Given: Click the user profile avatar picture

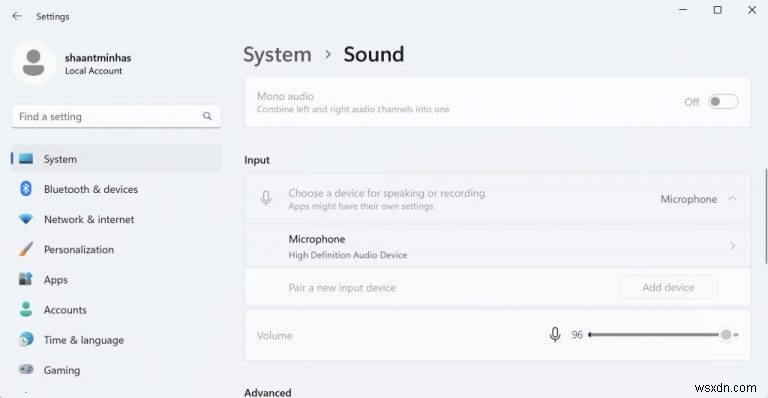Looking at the screenshot, I should [33, 63].
